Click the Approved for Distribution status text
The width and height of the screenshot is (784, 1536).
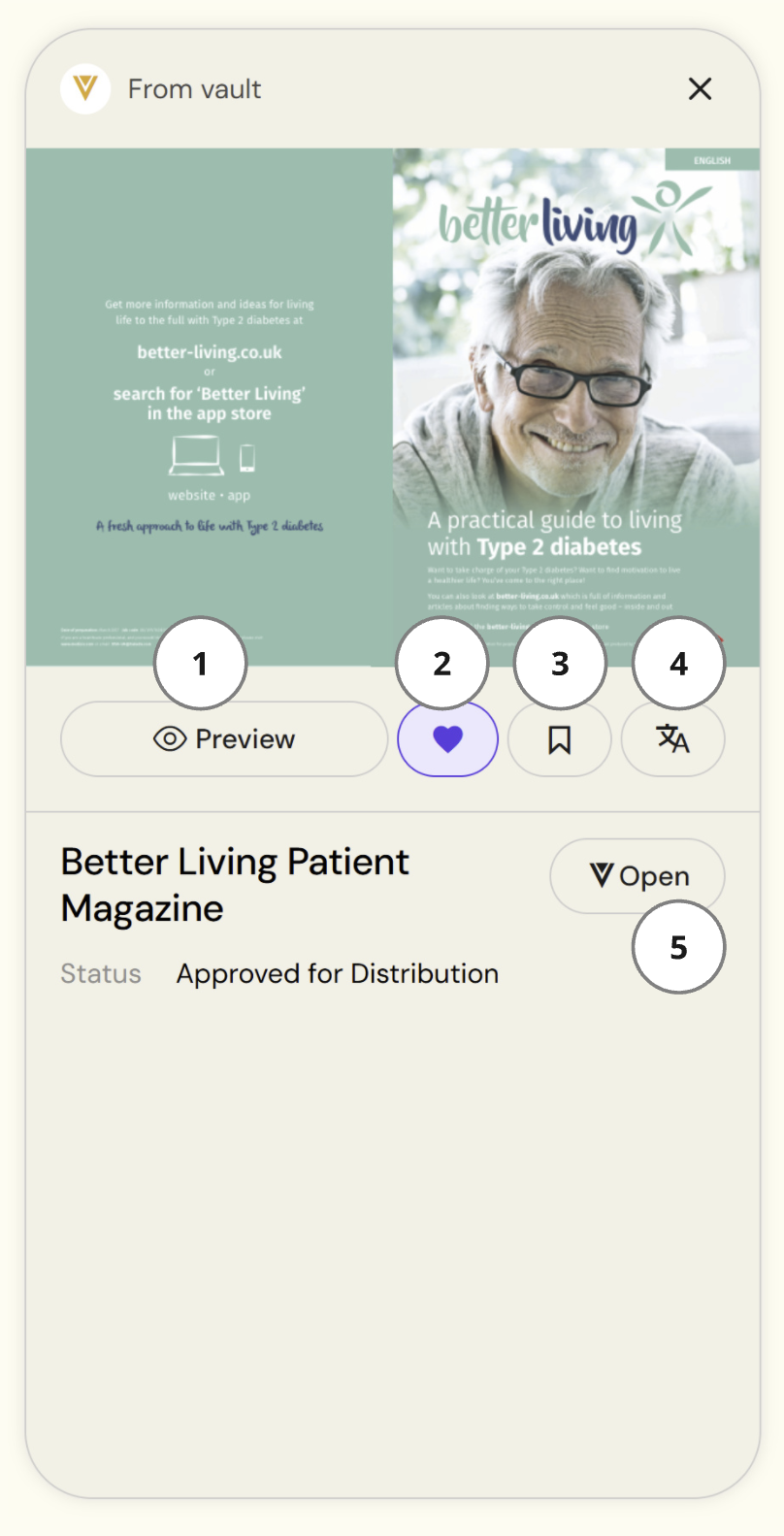[338, 974]
